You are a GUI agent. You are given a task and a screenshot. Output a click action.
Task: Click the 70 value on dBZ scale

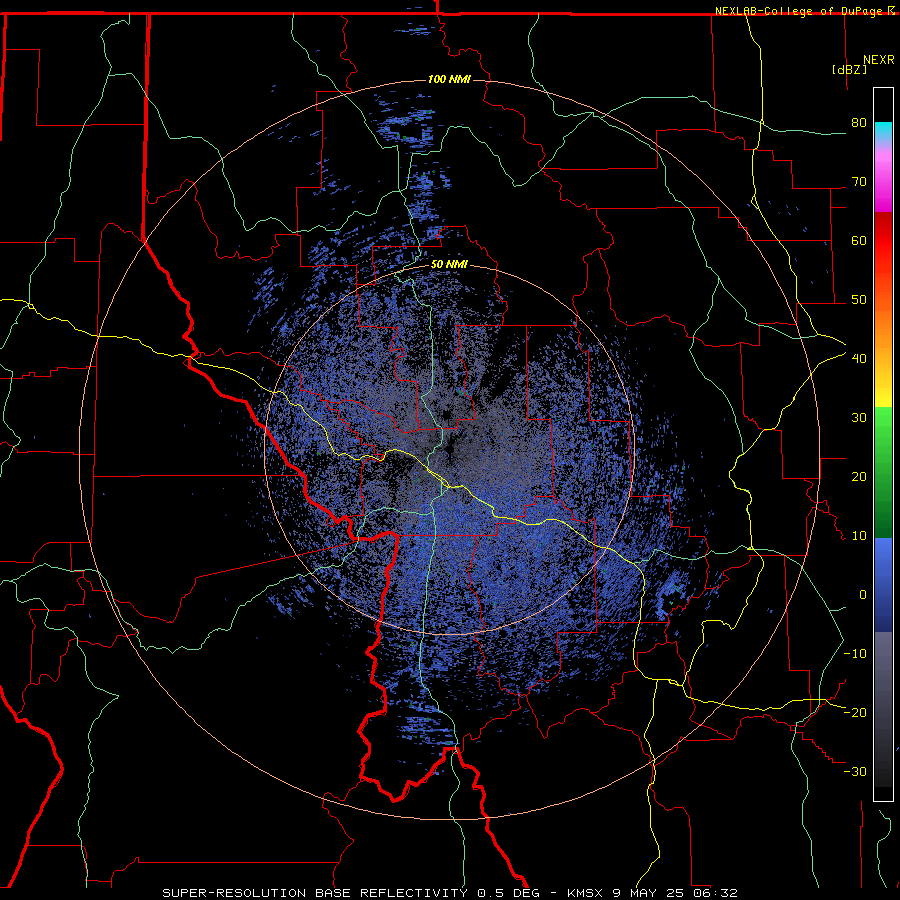tap(859, 181)
